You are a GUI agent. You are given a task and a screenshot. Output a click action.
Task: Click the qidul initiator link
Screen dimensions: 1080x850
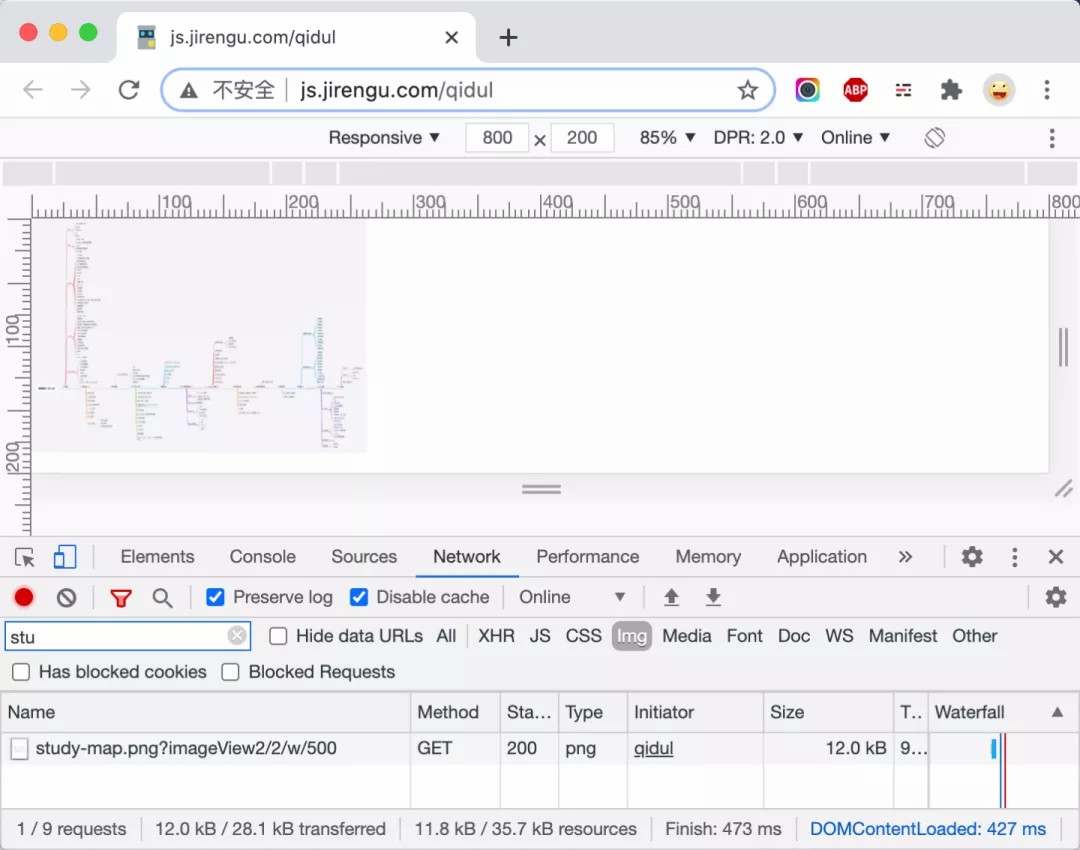click(x=653, y=748)
